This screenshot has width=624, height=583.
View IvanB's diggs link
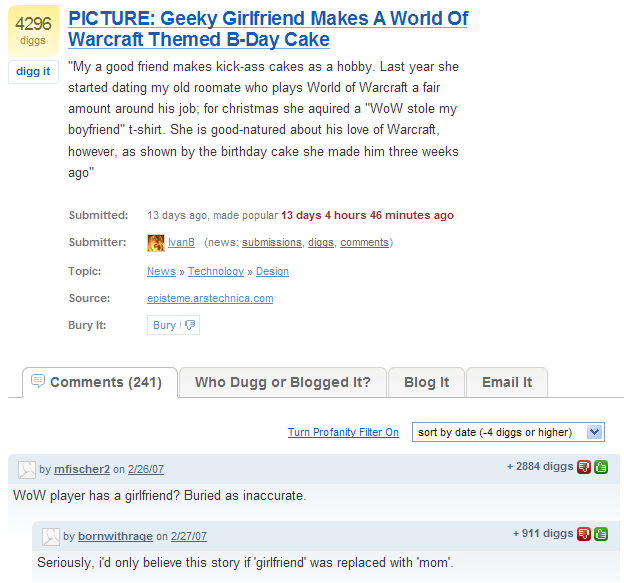(321, 242)
